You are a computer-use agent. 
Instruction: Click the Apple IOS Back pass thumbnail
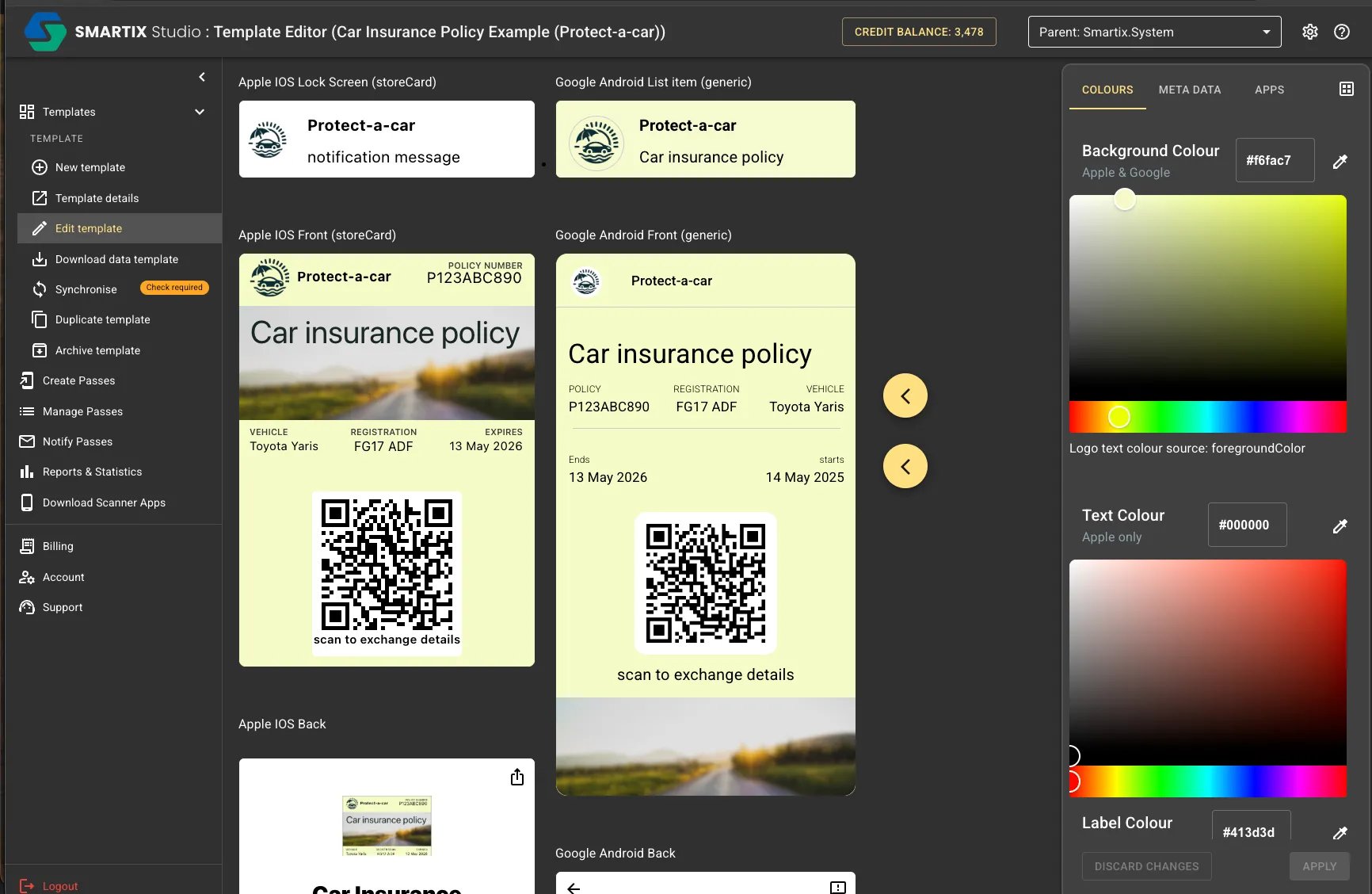click(387, 826)
